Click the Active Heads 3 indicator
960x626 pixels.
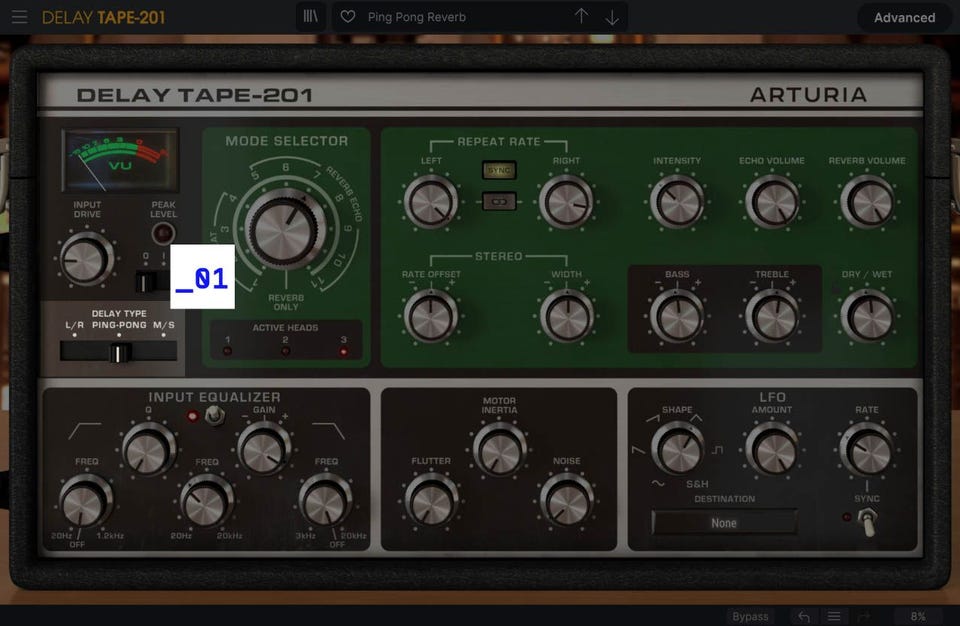click(x=343, y=352)
